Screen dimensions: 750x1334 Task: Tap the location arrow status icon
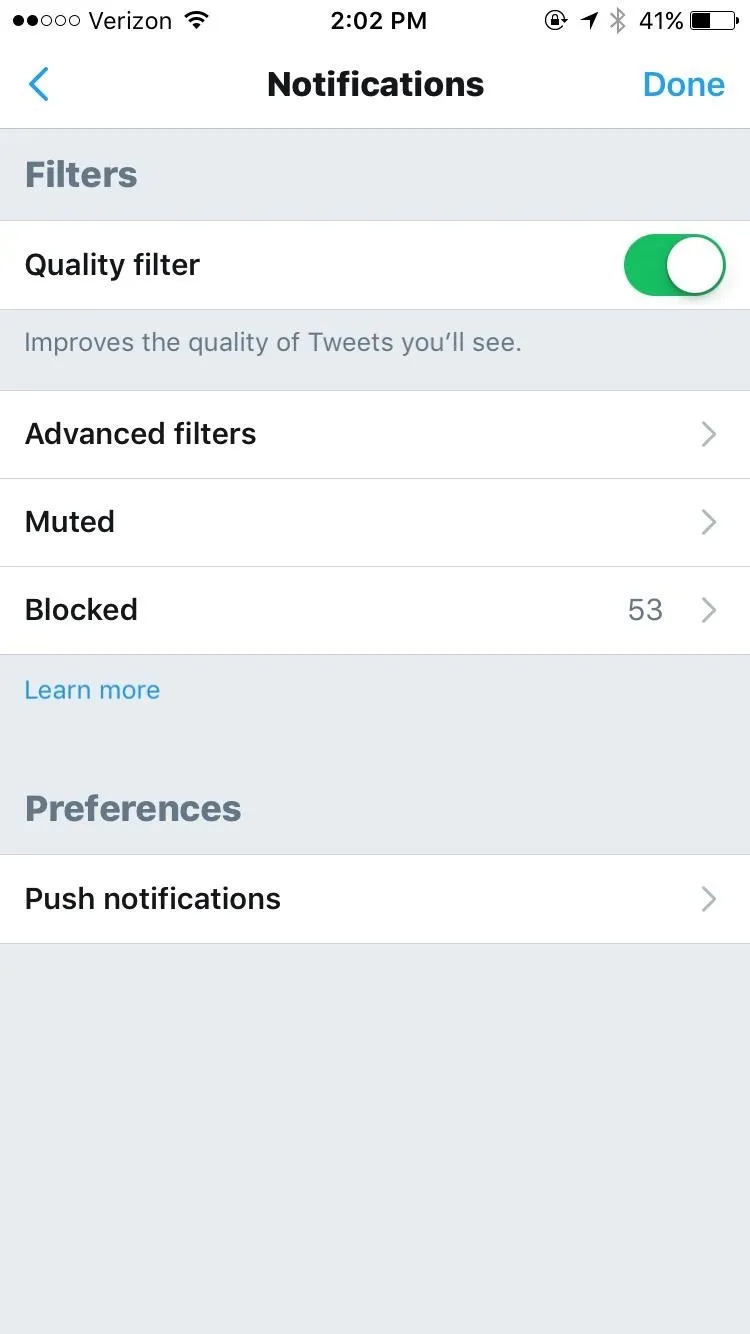coord(589,20)
